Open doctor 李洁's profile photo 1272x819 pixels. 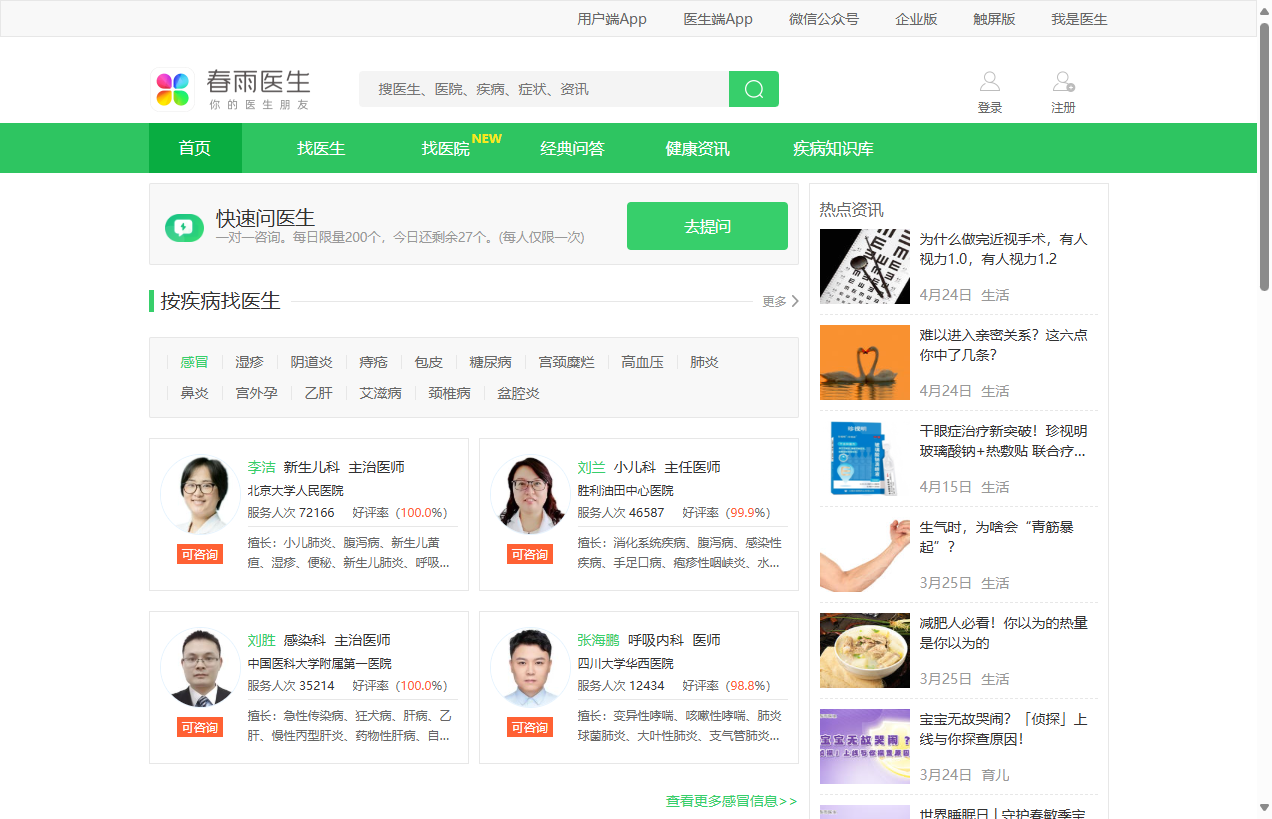(200, 494)
